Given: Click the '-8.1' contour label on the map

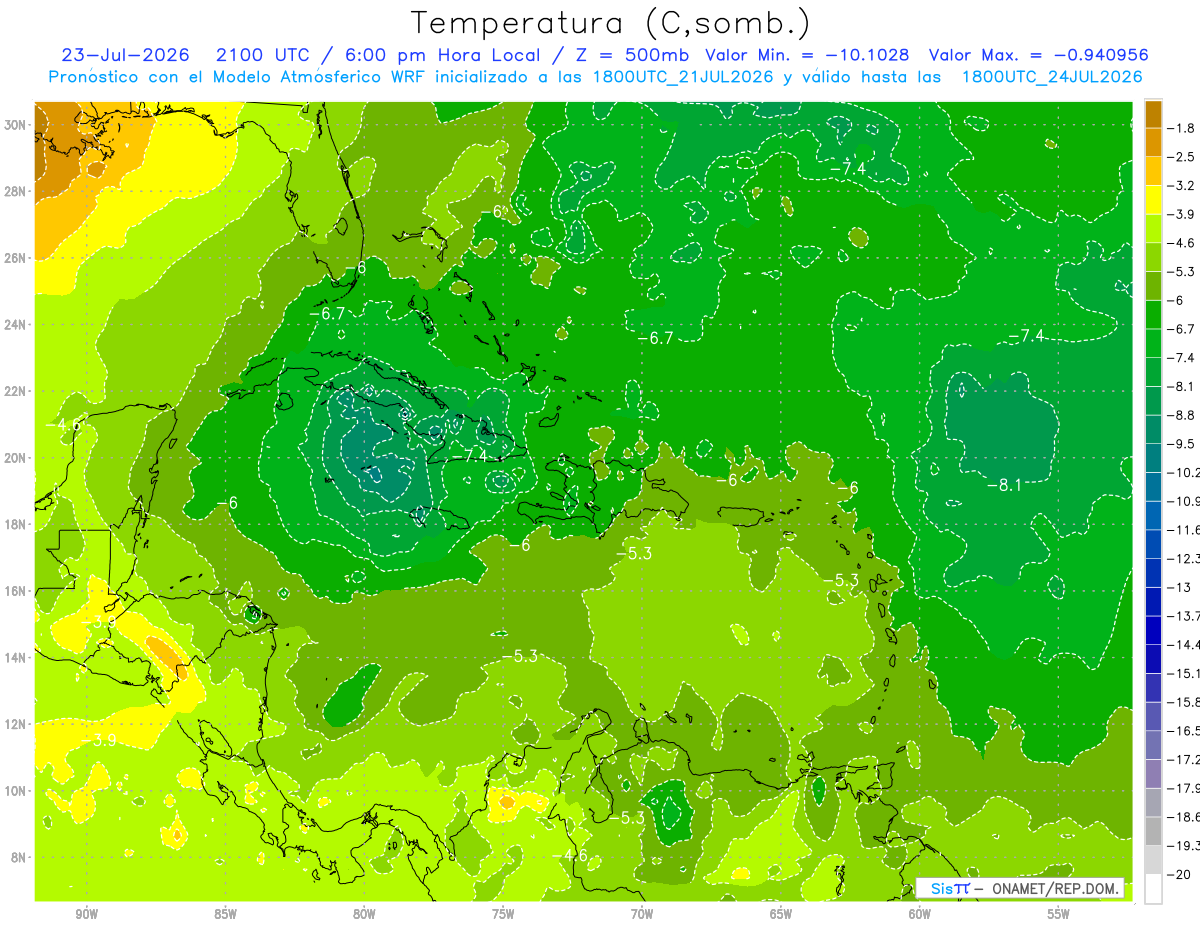Looking at the screenshot, I should coord(1004,485).
